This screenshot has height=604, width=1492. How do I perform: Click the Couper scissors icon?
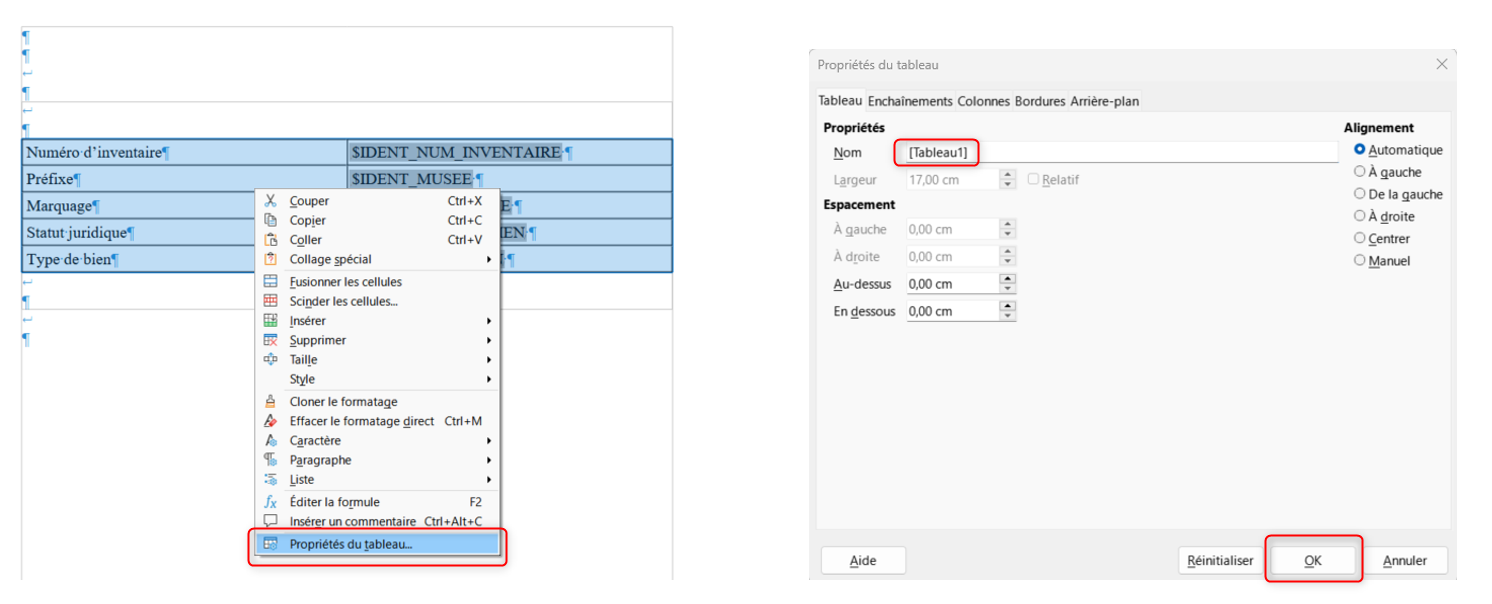[270, 201]
